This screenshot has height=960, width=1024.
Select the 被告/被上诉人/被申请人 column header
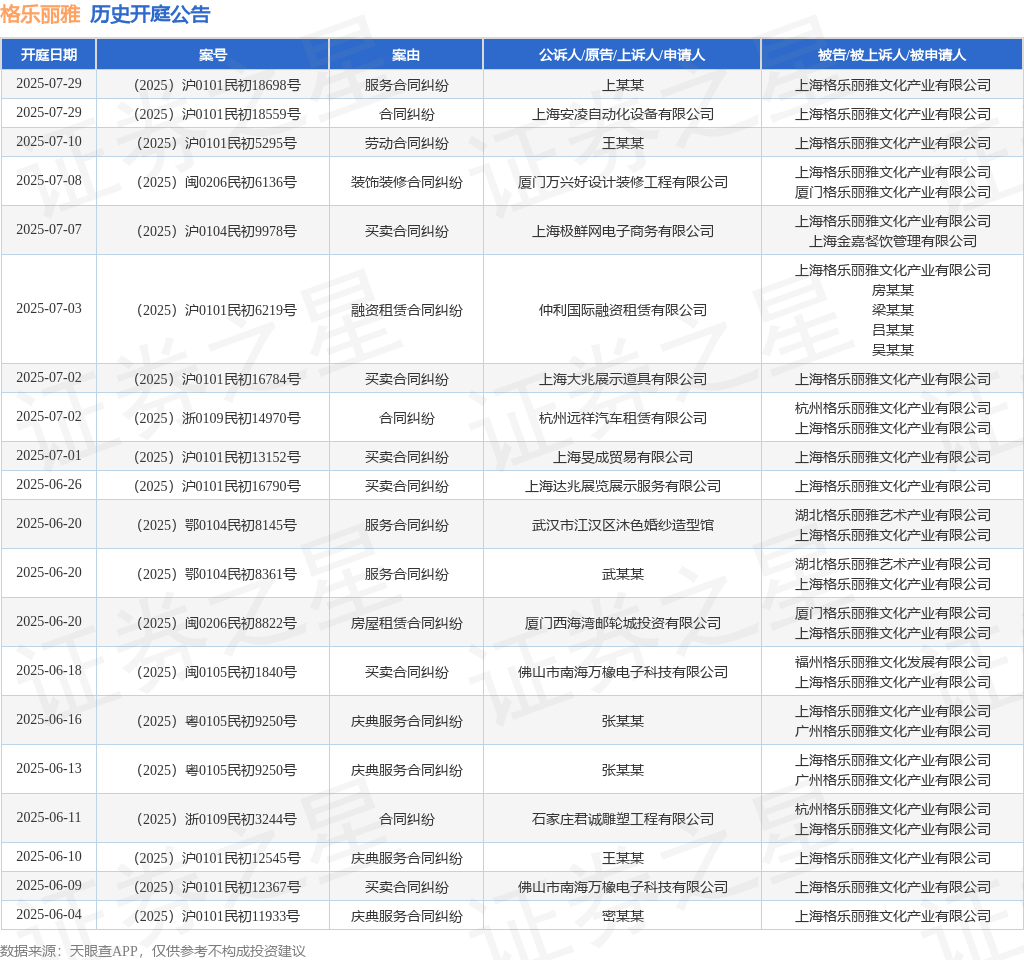coord(892,55)
